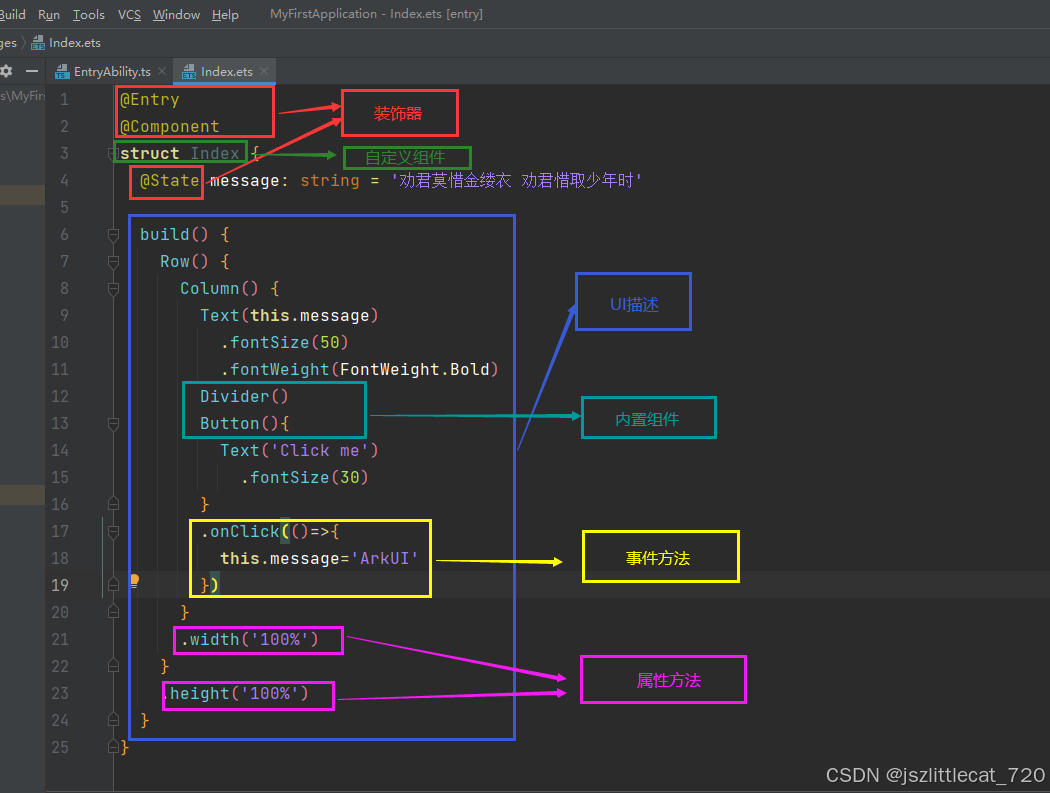The image size is (1050, 793).
Task: Click the fold end marker on line 25
Action: [x=113, y=747]
